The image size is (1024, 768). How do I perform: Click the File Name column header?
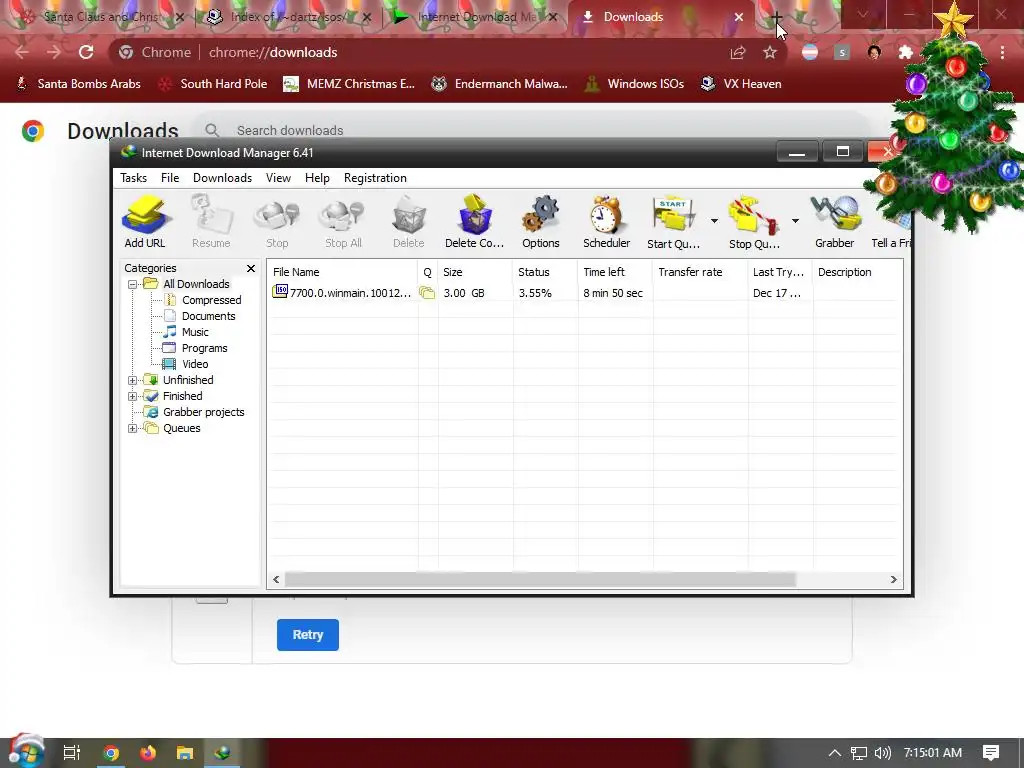tap(343, 272)
